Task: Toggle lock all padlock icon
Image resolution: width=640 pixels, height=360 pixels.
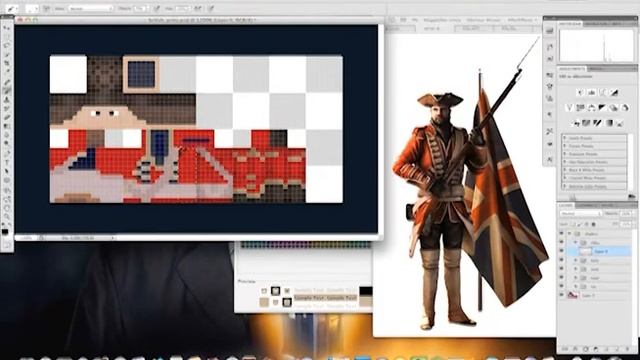Action: [593, 224]
